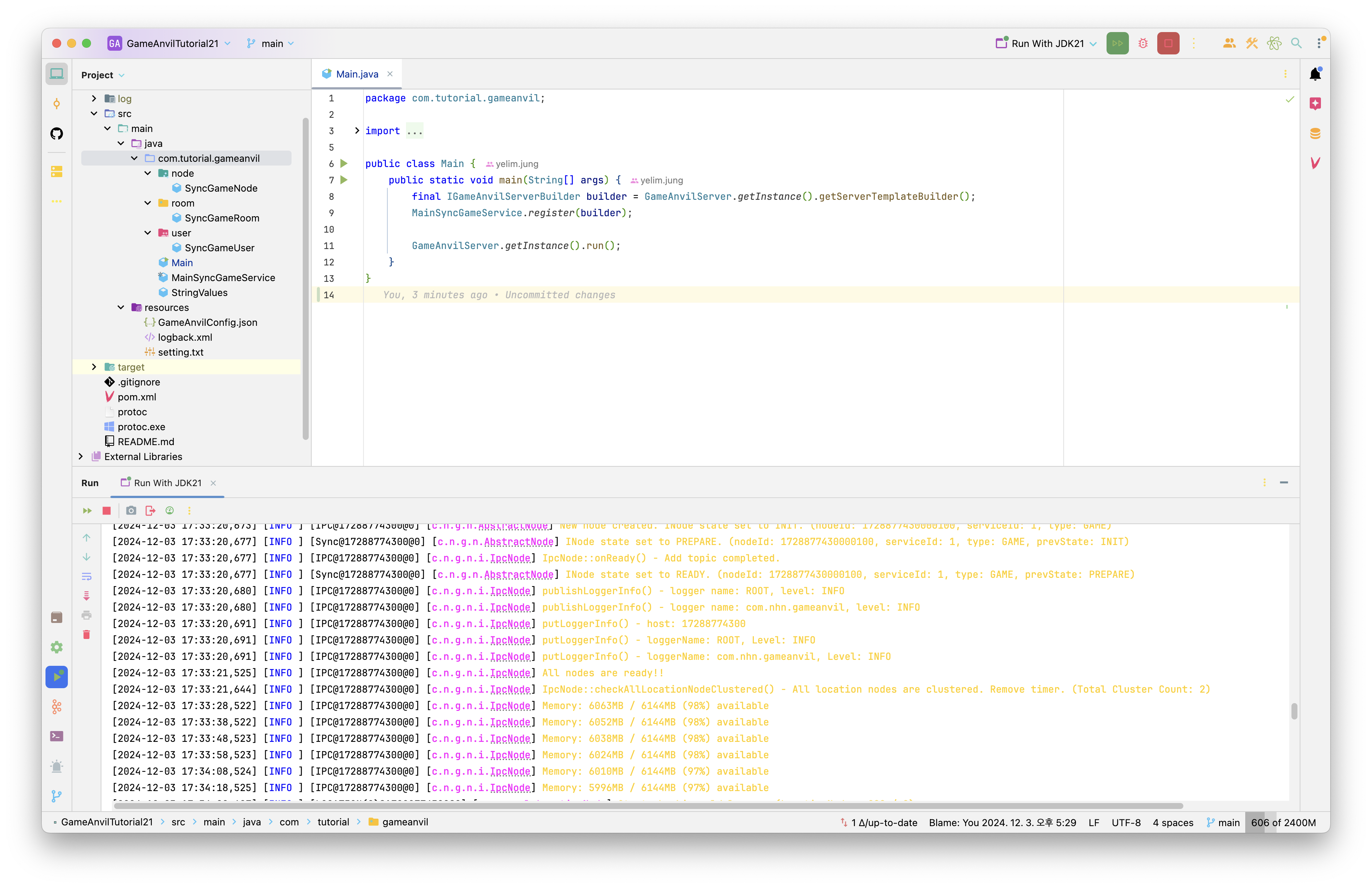Open the Structure tool window
The width and height of the screenshot is (1372, 888).
(57, 171)
